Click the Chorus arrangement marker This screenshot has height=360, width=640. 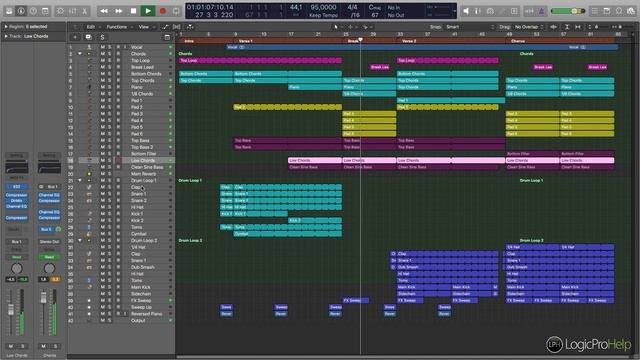coord(560,41)
